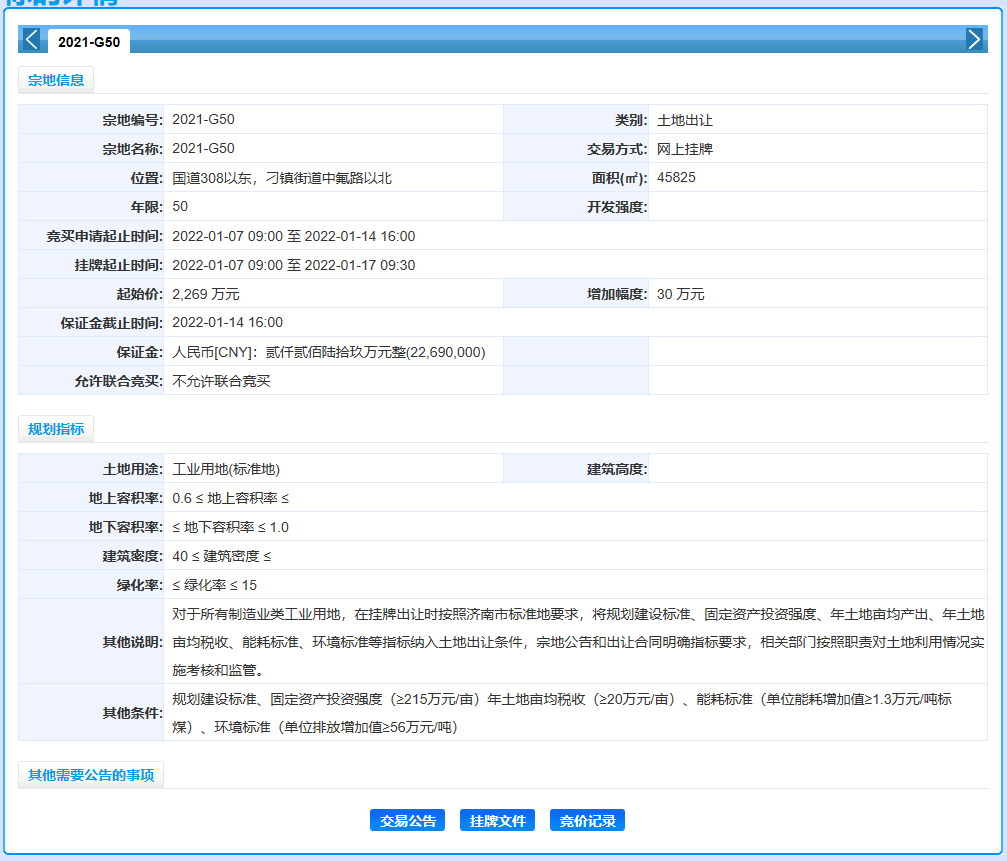Click the 其他说明 paragraph text
This screenshot has height=861, width=1007.
click(x=578, y=642)
